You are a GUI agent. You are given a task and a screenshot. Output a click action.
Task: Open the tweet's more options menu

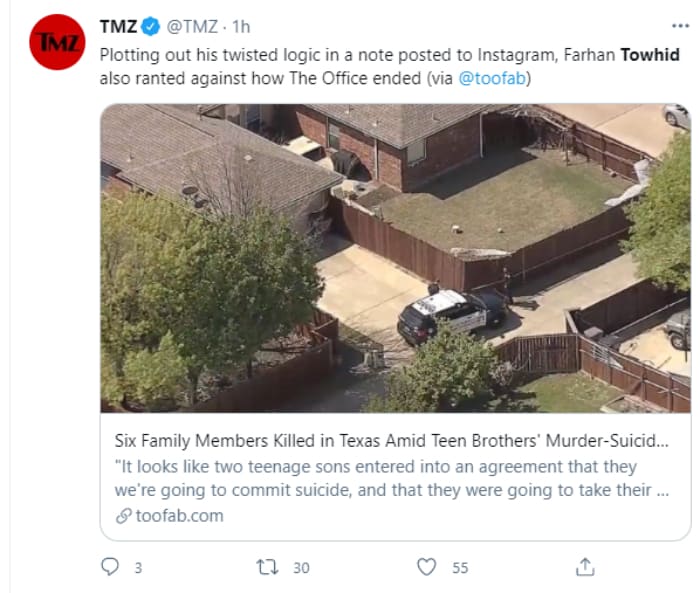(x=680, y=26)
